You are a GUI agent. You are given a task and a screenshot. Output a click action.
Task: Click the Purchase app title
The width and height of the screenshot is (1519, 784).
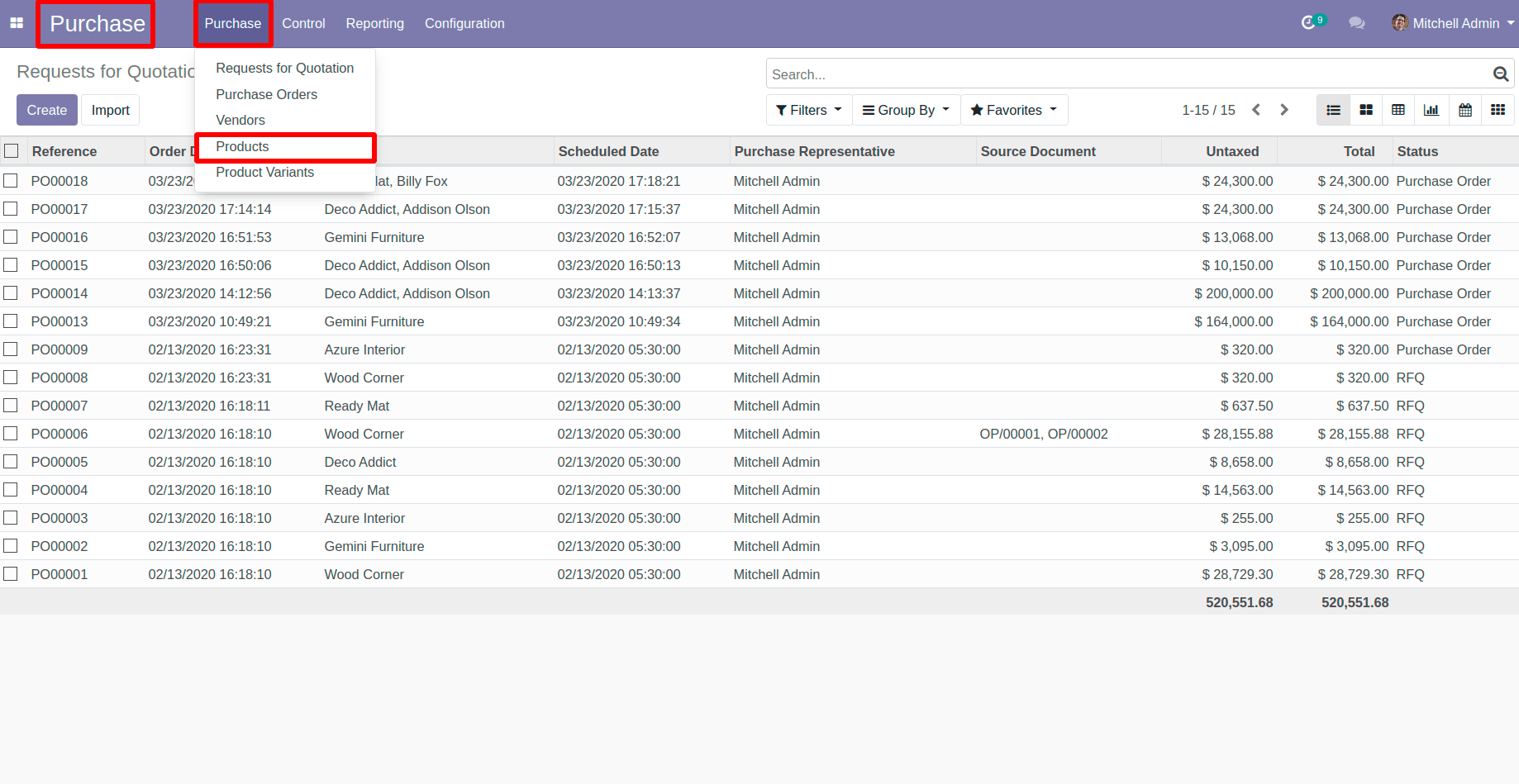(x=97, y=23)
